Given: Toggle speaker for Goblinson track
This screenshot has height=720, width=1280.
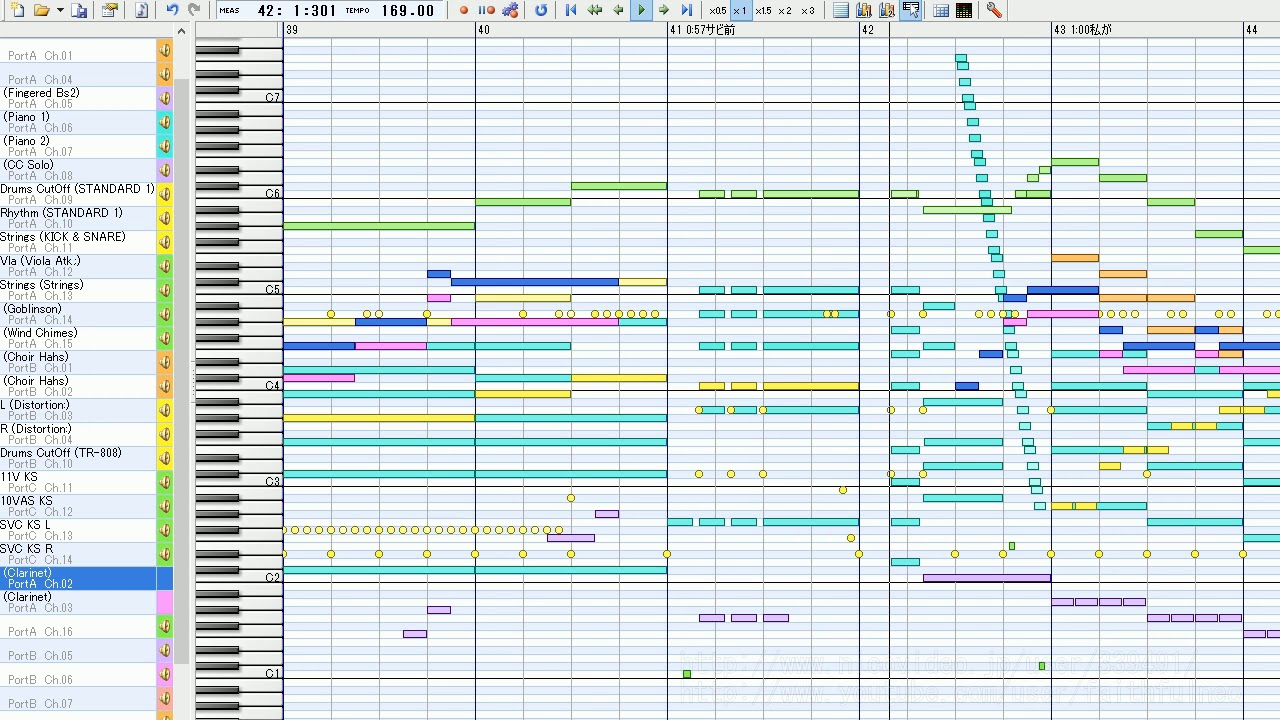Looking at the screenshot, I should (x=165, y=314).
